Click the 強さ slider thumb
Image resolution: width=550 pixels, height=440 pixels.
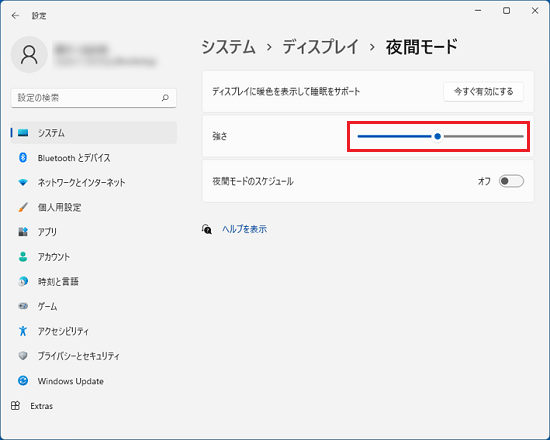pos(437,136)
